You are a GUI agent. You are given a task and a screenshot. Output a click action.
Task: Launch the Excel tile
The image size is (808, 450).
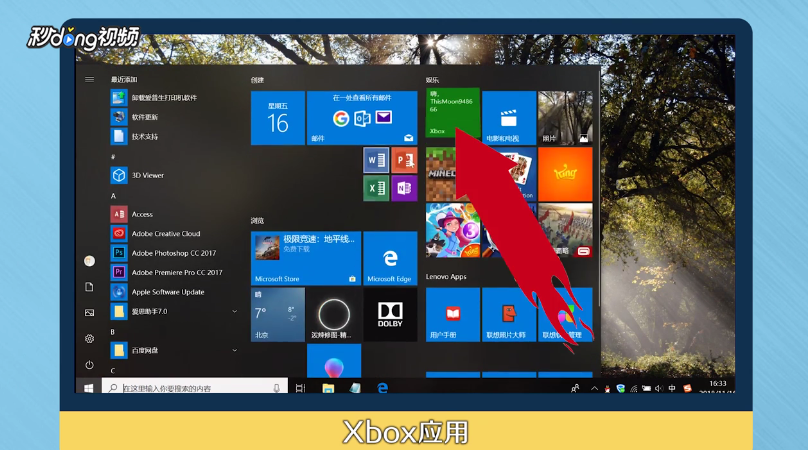[376, 188]
